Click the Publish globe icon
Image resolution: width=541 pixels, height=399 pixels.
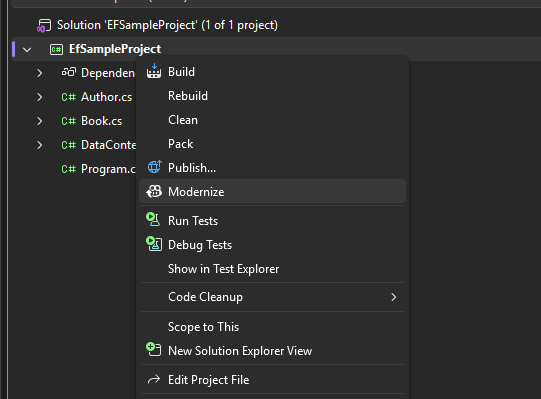[154, 167]
